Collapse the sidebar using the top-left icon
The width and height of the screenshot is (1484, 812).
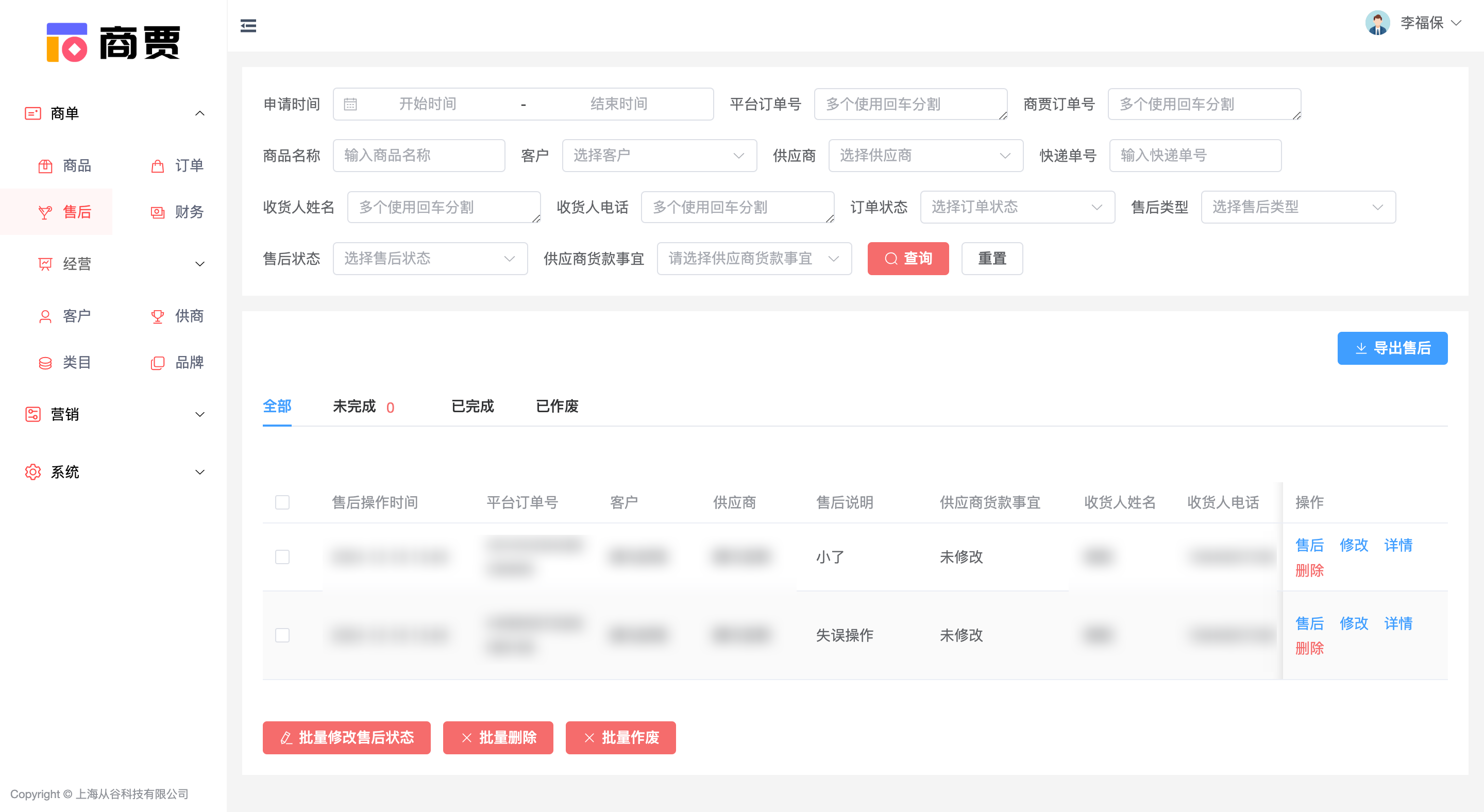pyautogui.click(x=248, y=25)
